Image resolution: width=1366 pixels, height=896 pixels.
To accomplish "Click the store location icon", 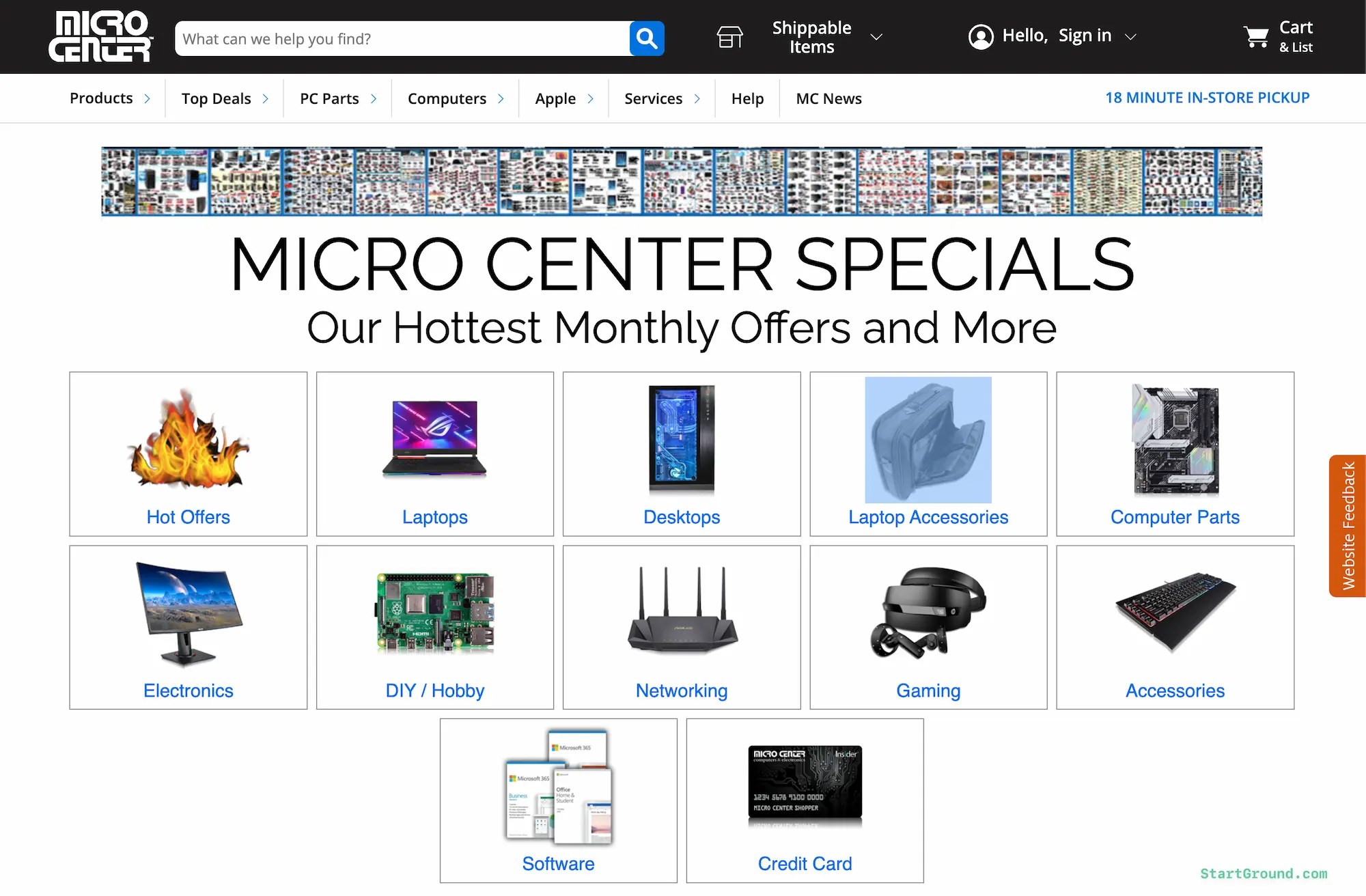I will pos(729,37).
